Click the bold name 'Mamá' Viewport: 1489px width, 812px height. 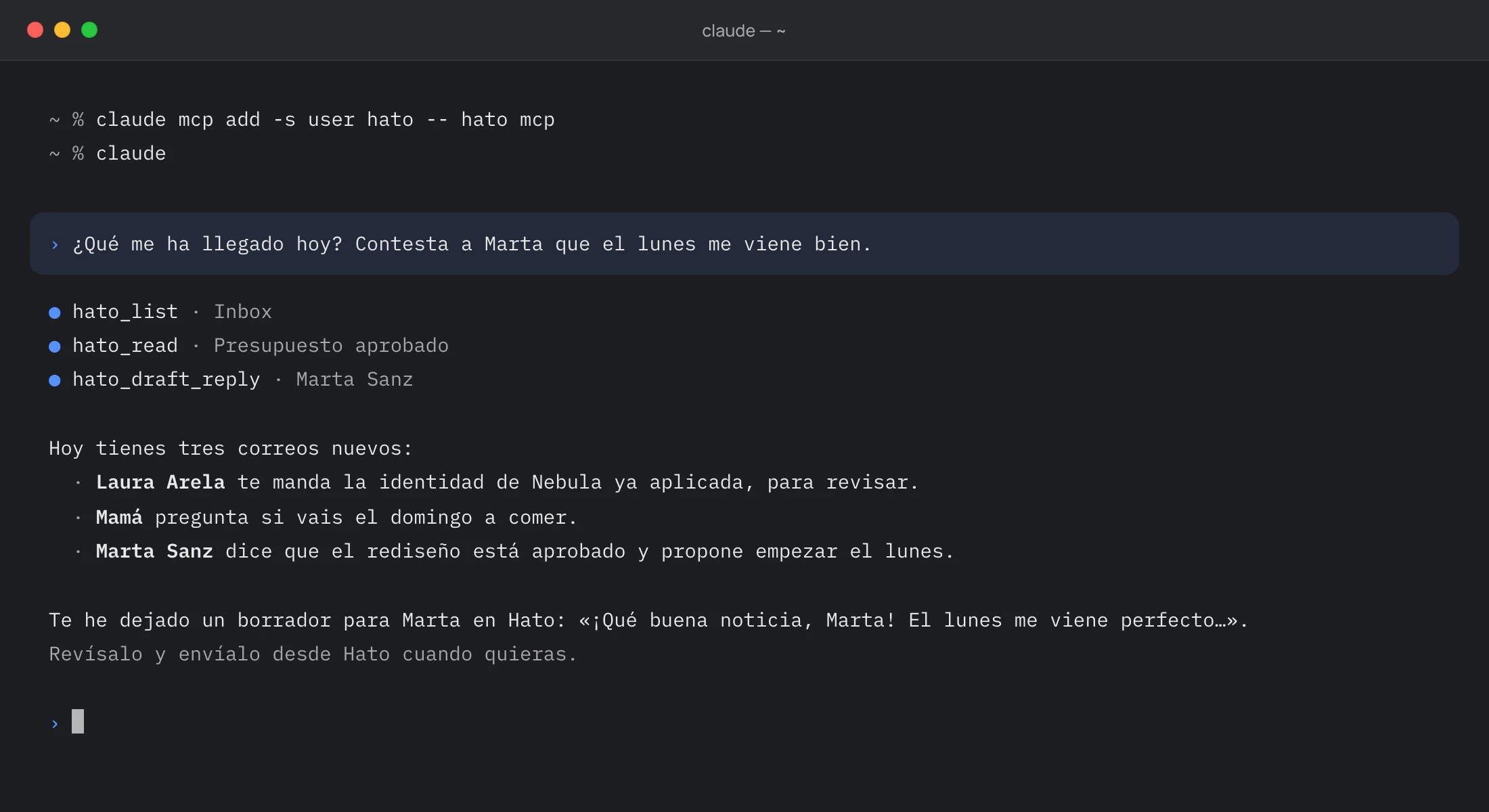click(x=119, y=518)
